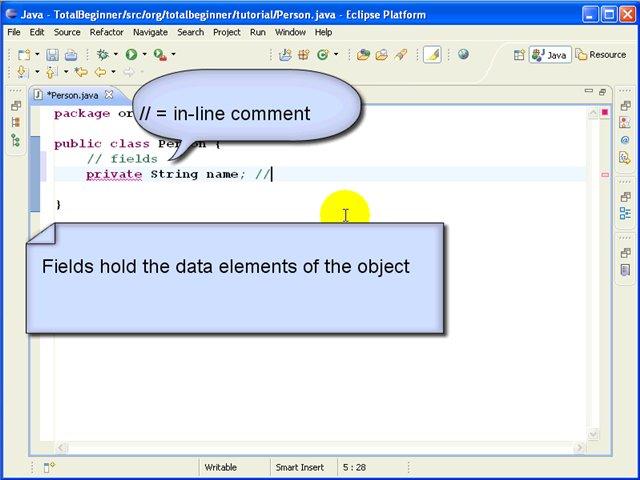Image resolution: width=640 pixels, height=480 pixels.
Task: Expand the New file dropdown arrow
Action: (x=37, y=55)
